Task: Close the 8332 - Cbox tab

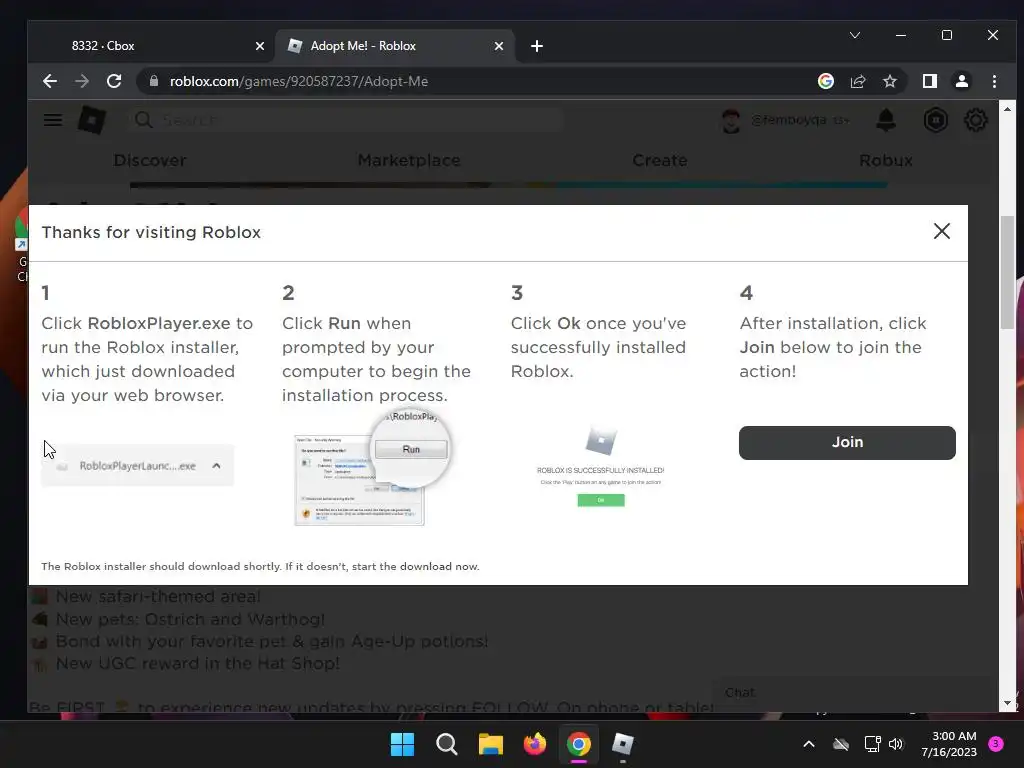Action: [259, 46]
